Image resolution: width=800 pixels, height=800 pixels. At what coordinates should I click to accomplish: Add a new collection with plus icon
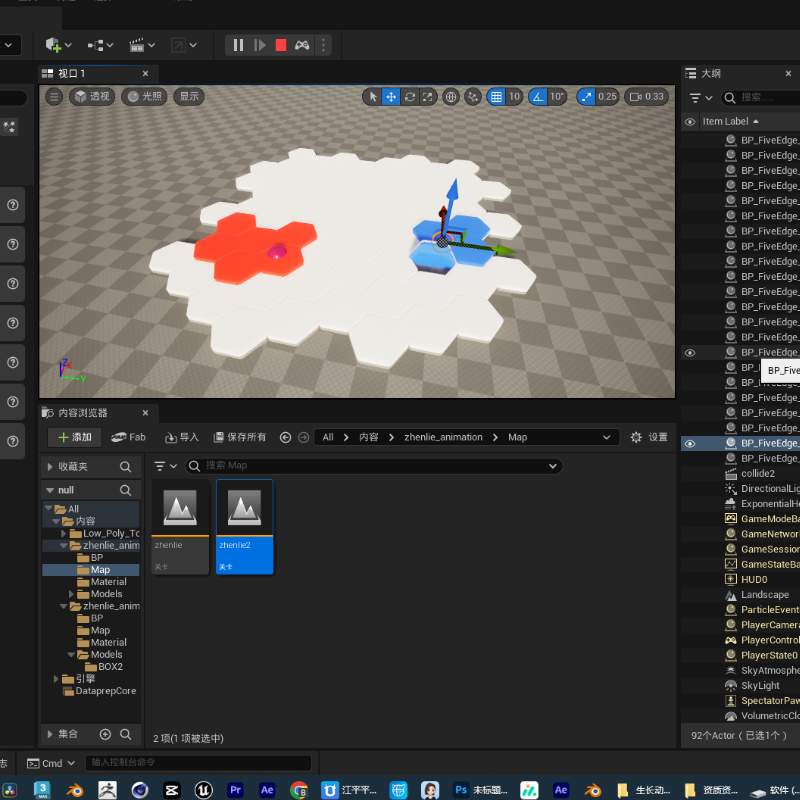click(x=105, y=734)
